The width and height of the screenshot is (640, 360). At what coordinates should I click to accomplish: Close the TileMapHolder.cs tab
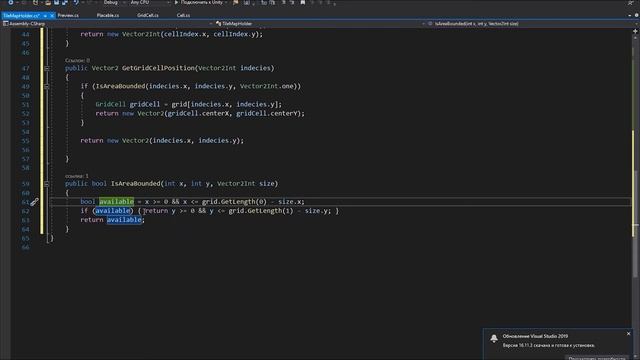[x=52, y=16]
